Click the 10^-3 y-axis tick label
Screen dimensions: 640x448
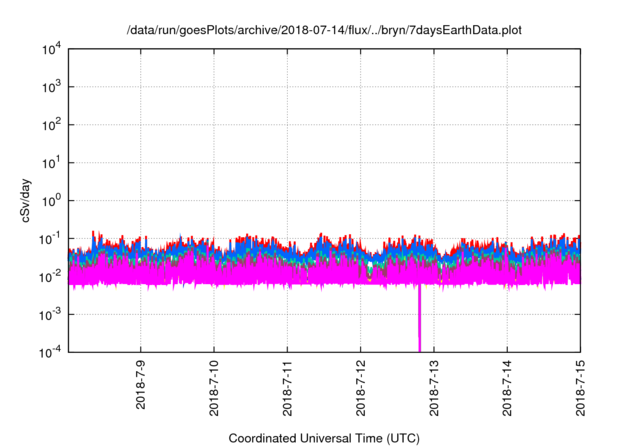pos(50,314)
